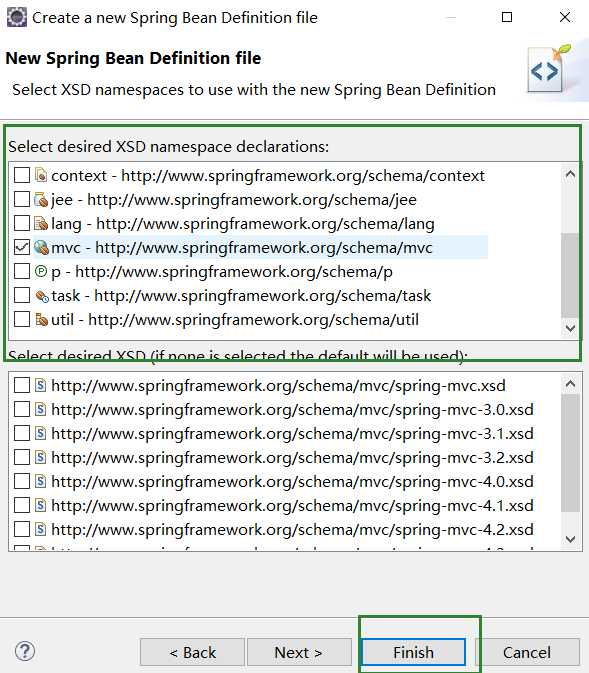Click the util namespace icon
Image resolution: width=589 pixels, height=673 pixels.
41,319
